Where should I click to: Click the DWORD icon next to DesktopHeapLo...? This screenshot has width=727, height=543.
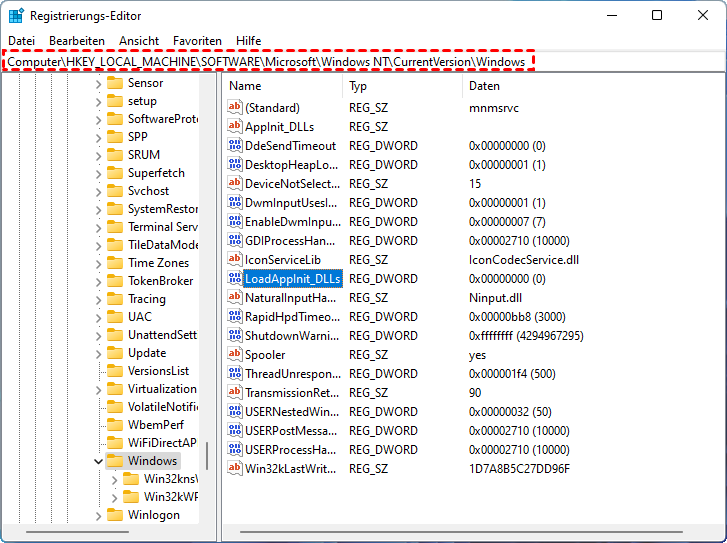click(x=235, y=165)
